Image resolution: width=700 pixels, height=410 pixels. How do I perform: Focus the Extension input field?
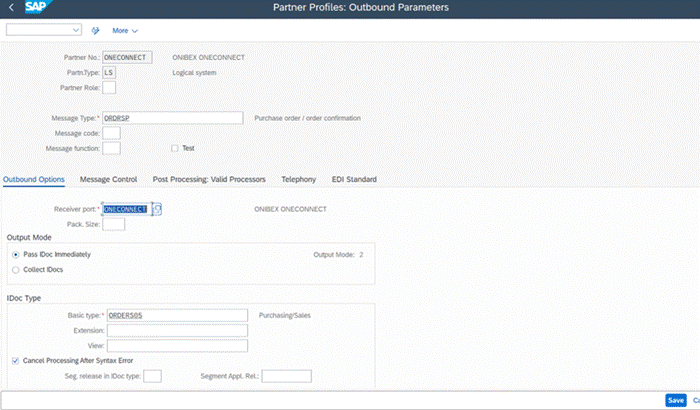(175, 330)
